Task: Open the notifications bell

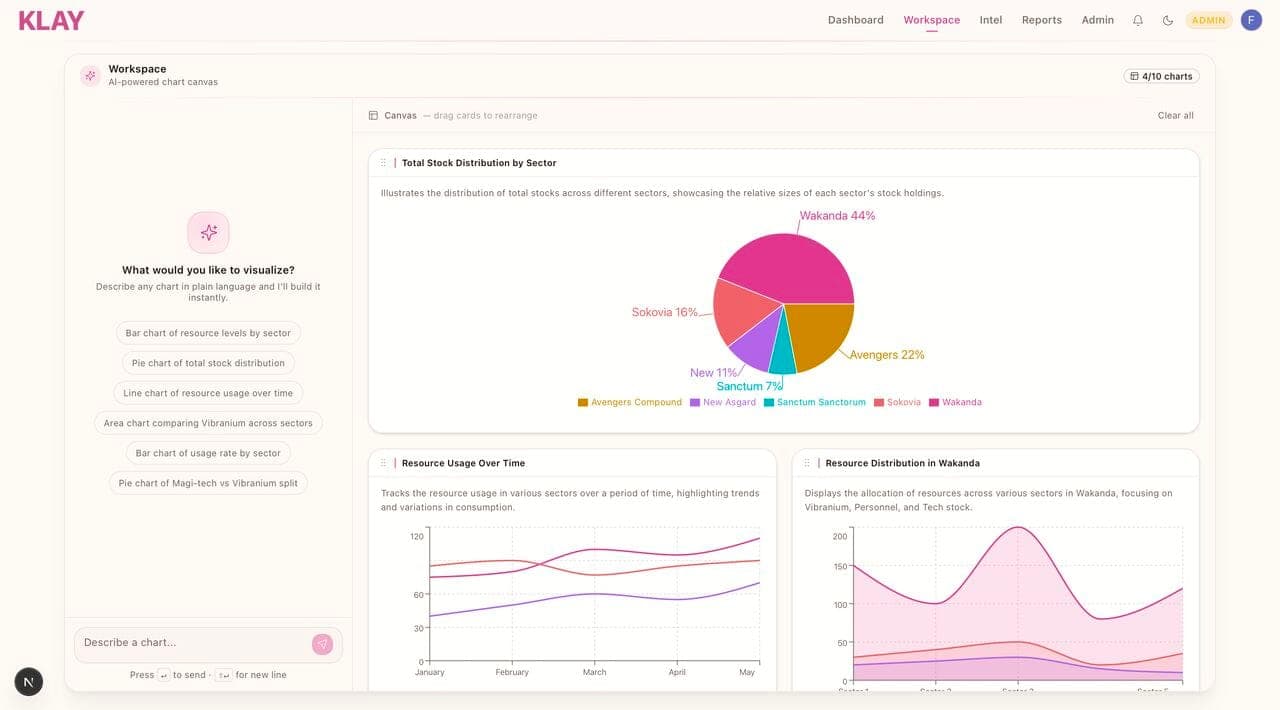Action: point(1138,20)
